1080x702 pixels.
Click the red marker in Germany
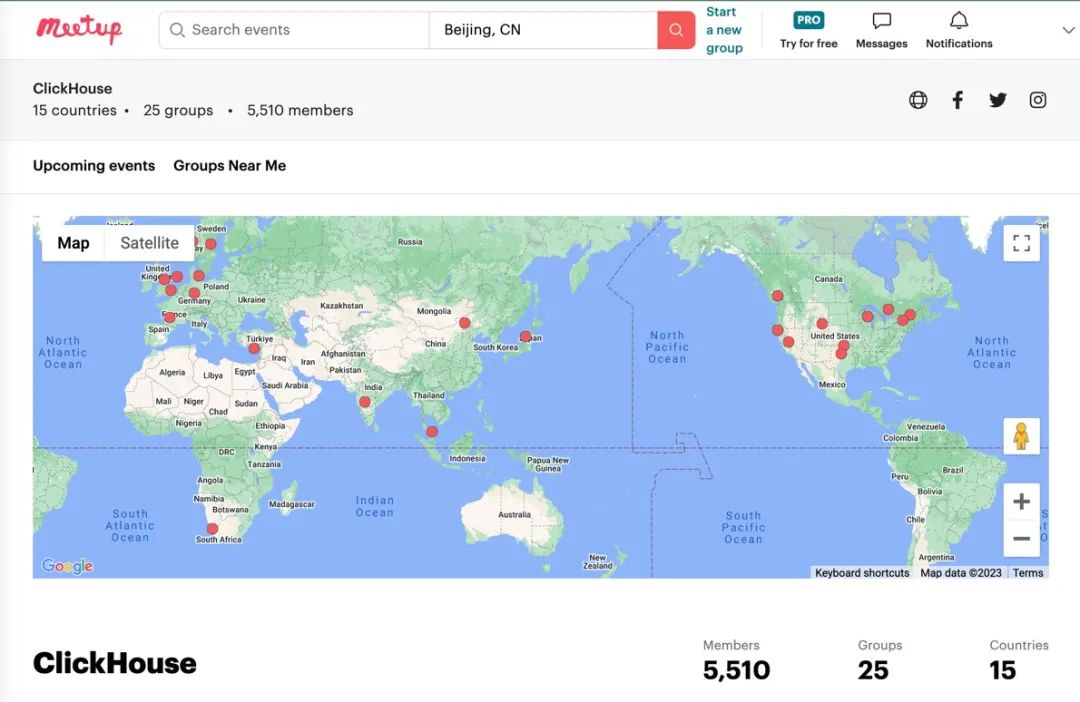[x=194, y=293]
